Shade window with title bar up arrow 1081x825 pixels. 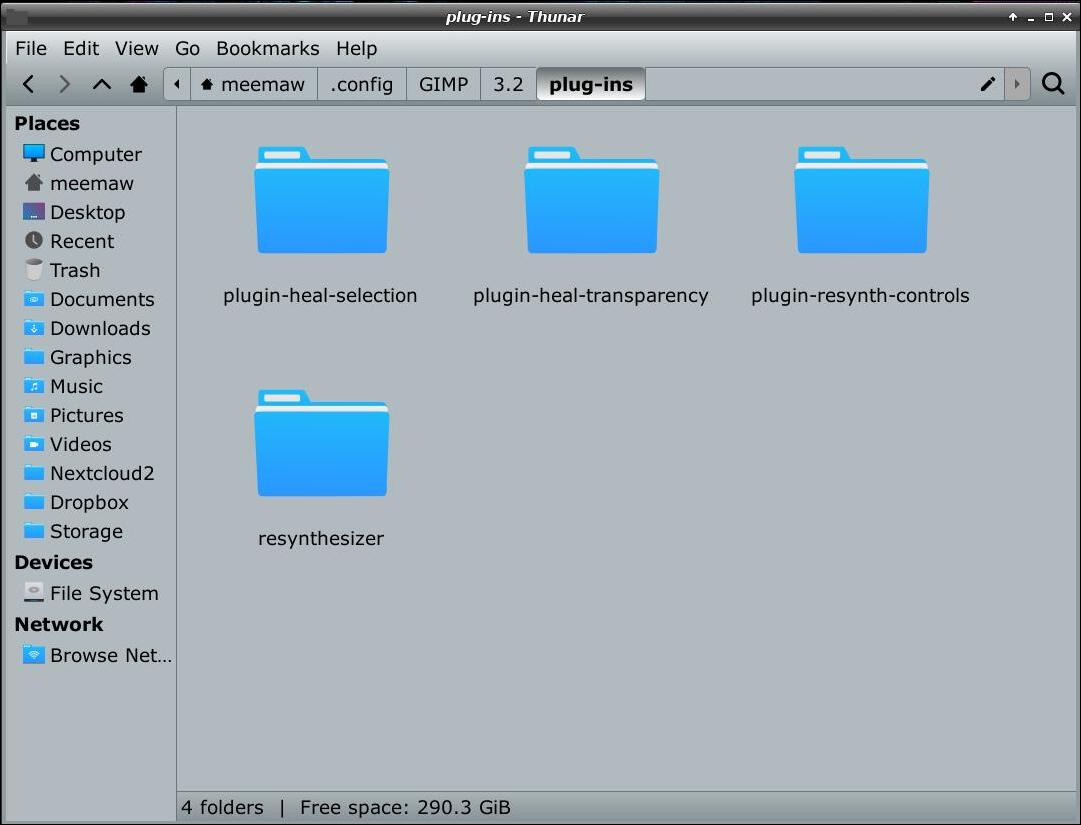1013,17
